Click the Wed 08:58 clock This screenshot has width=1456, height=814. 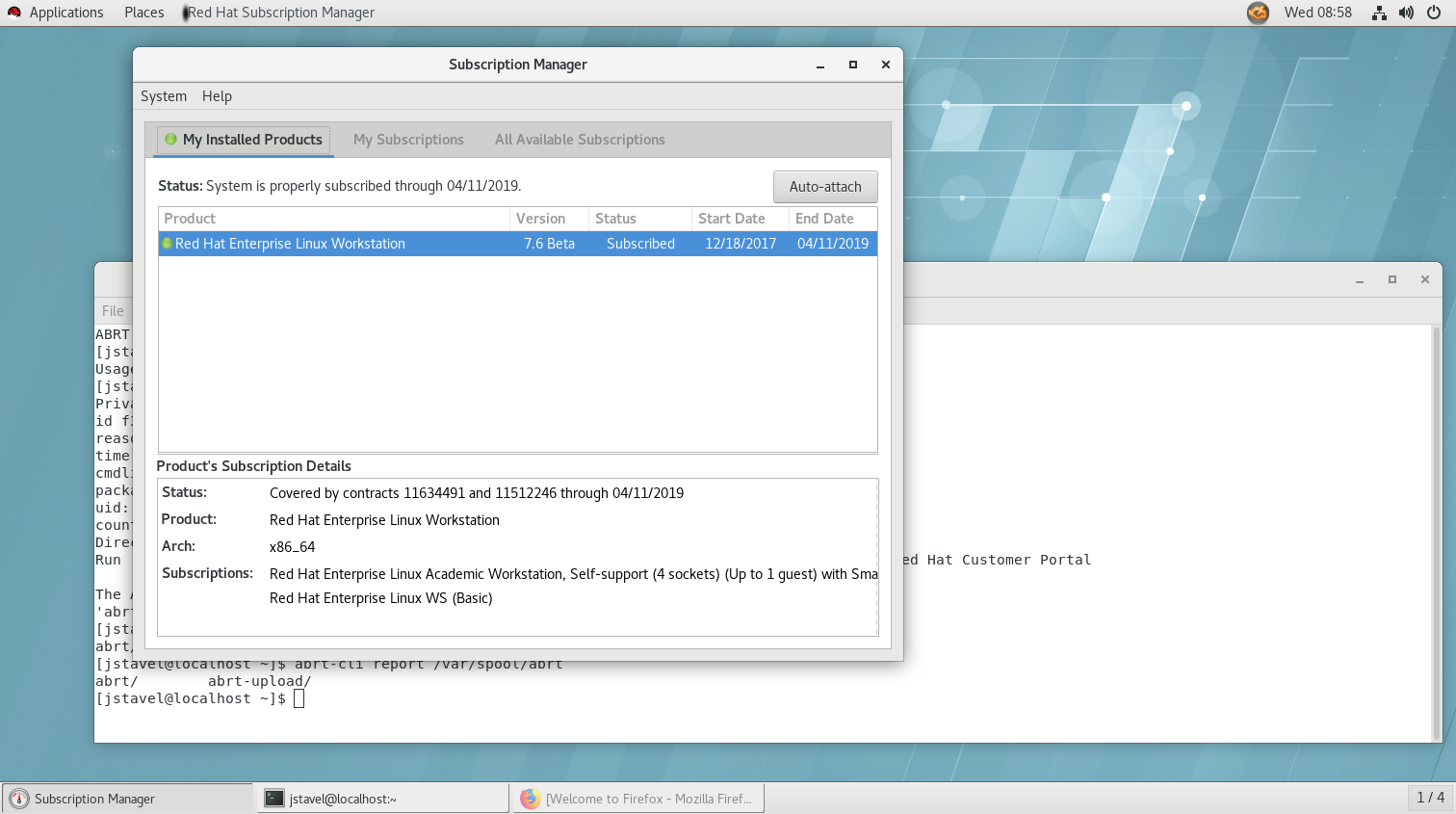click(1317, 13)
